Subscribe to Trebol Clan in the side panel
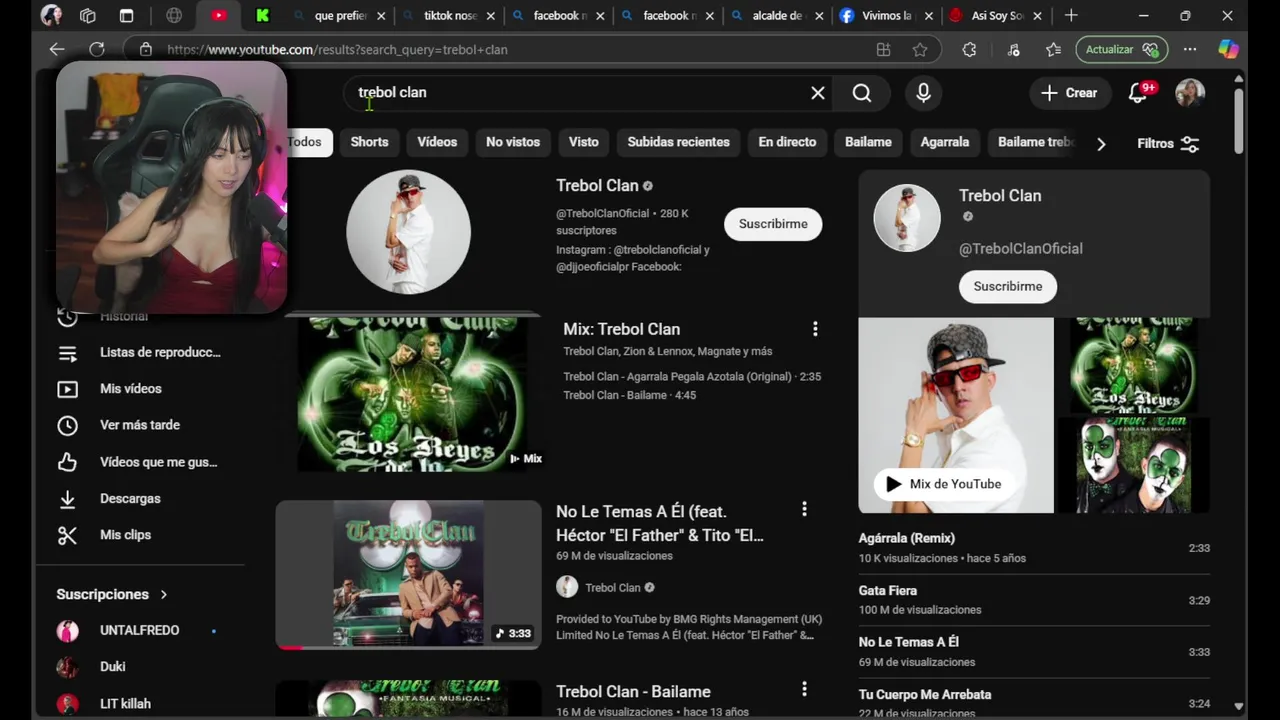 point(1008,286)
